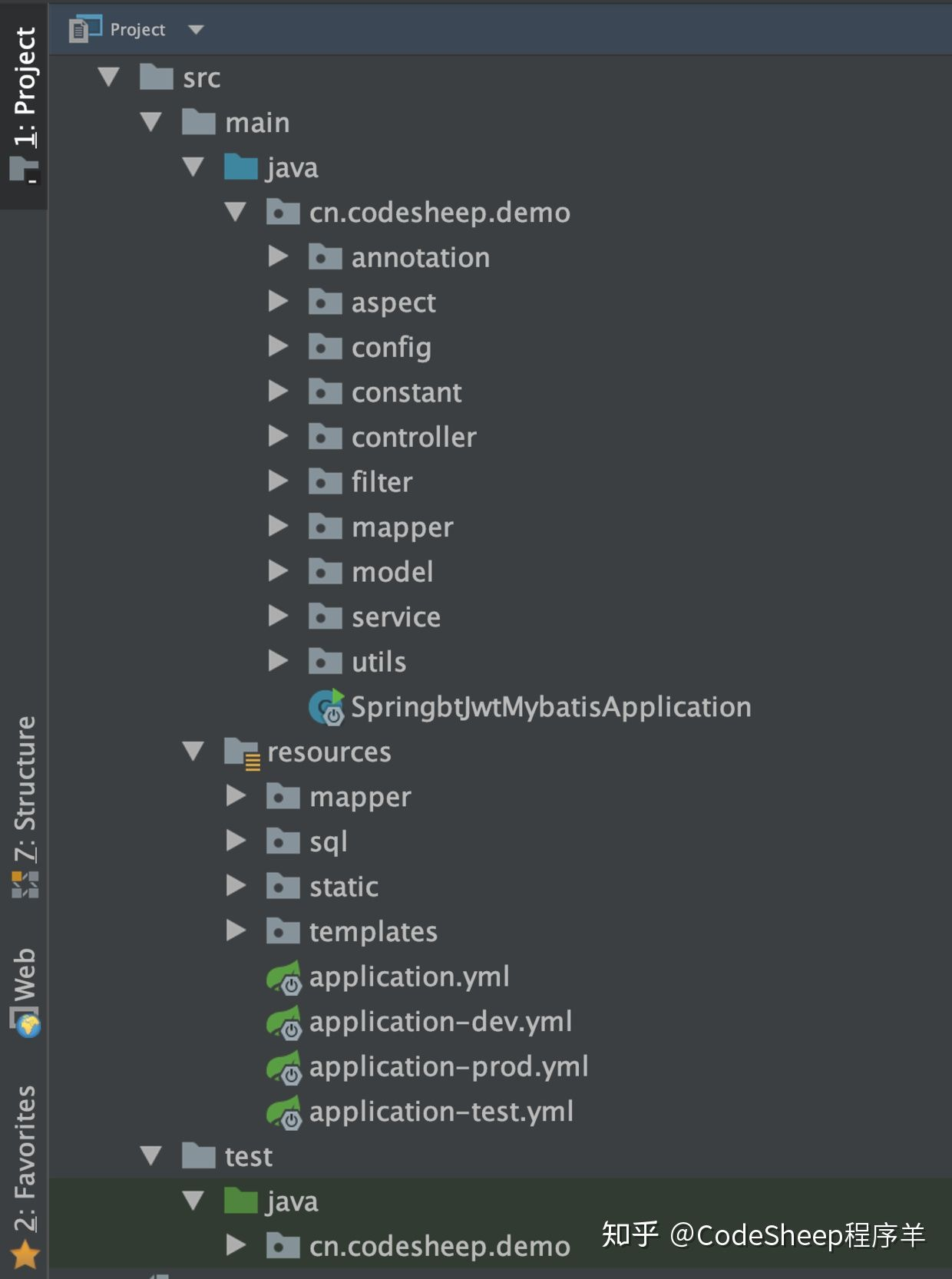Select application-prod.yml file
The image size is (952, 1279).
pos(448,1067)
